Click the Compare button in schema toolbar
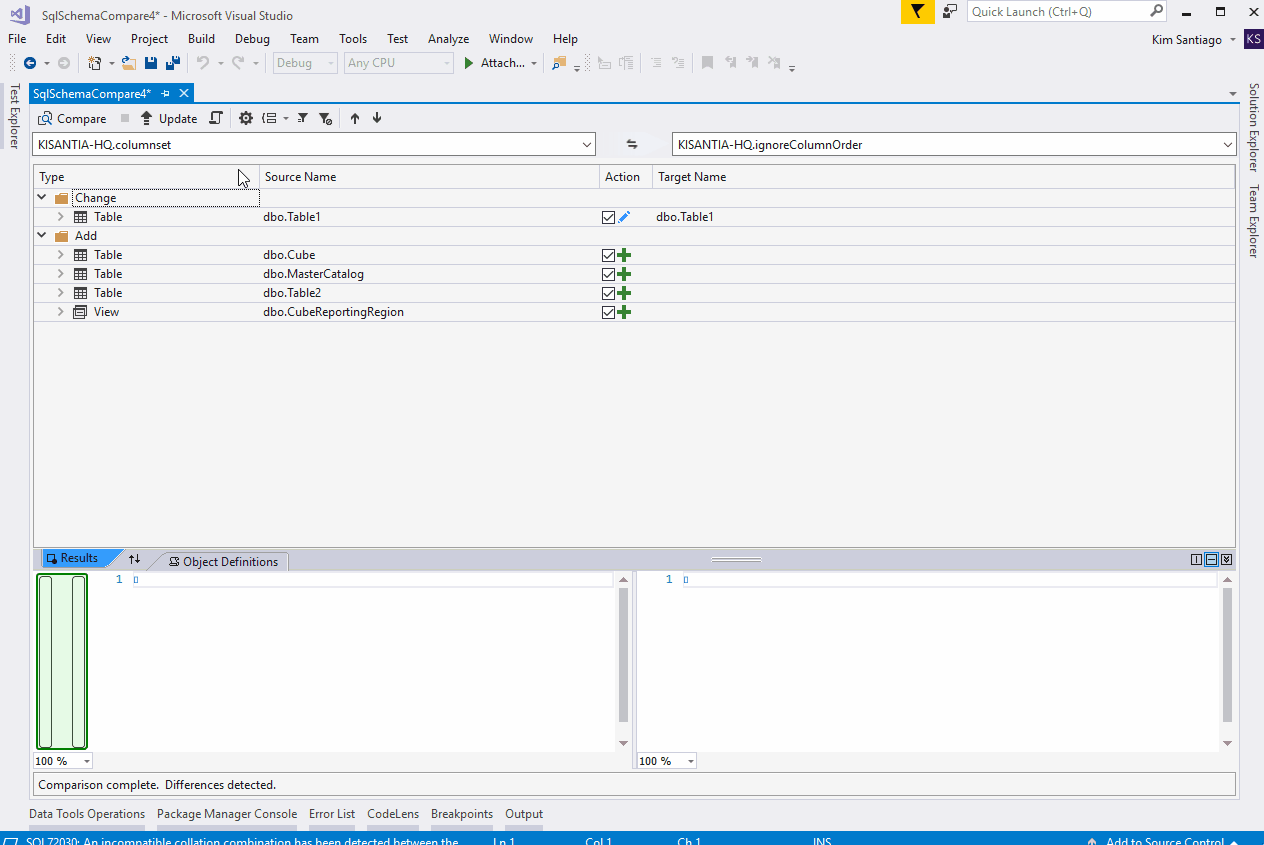Screen dimensions: 1264x845 (72, 118)
